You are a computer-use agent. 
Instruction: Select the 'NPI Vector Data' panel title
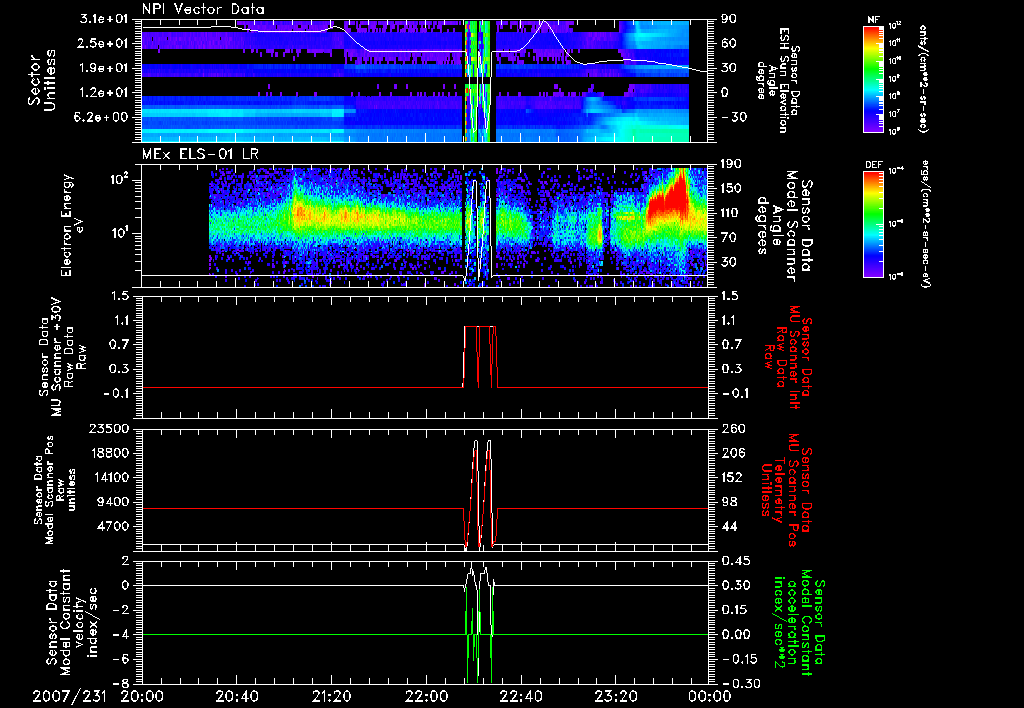click(203, 9)
